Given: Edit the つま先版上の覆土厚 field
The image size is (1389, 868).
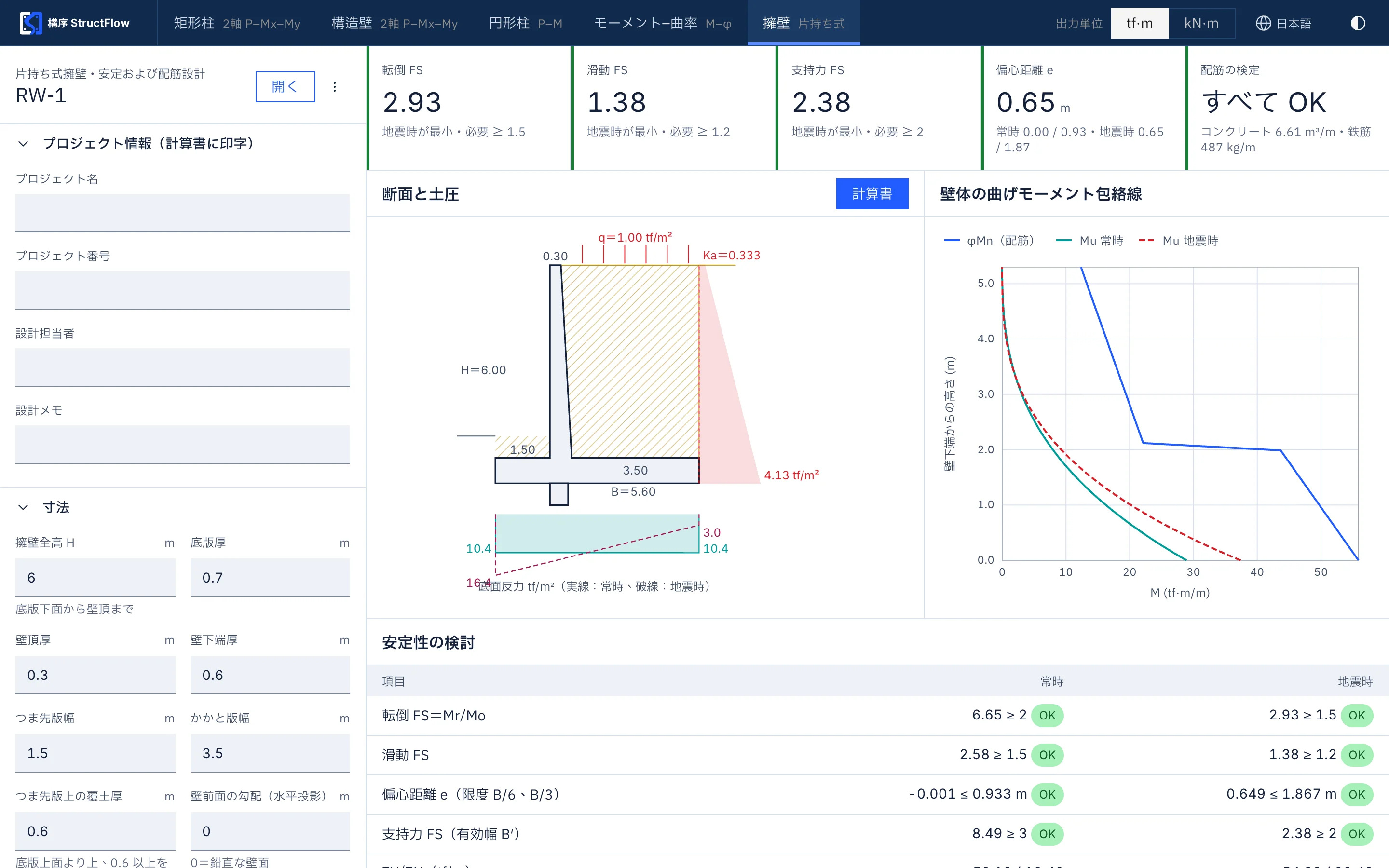Looking at the screenshot, I should pyautogui.click(x=95, y=831).
